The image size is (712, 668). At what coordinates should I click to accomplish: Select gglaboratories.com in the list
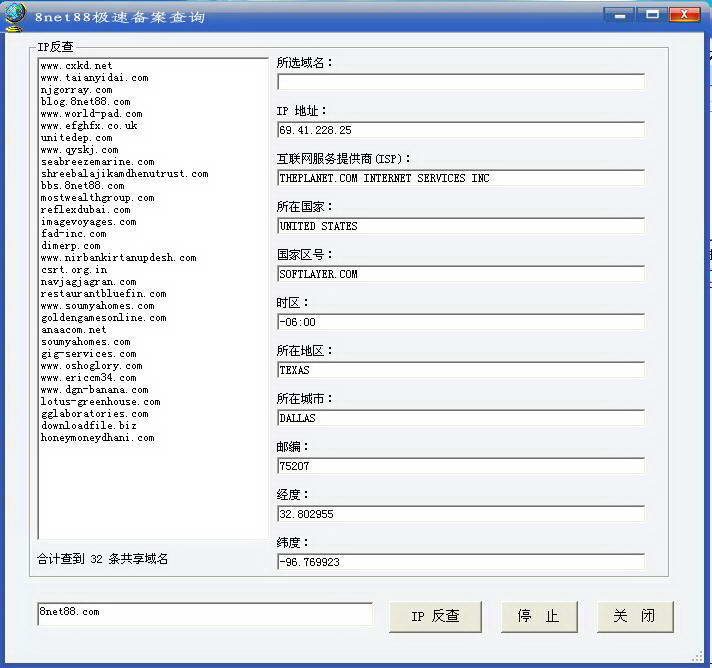pyautogui.click(x=94, y=414)
